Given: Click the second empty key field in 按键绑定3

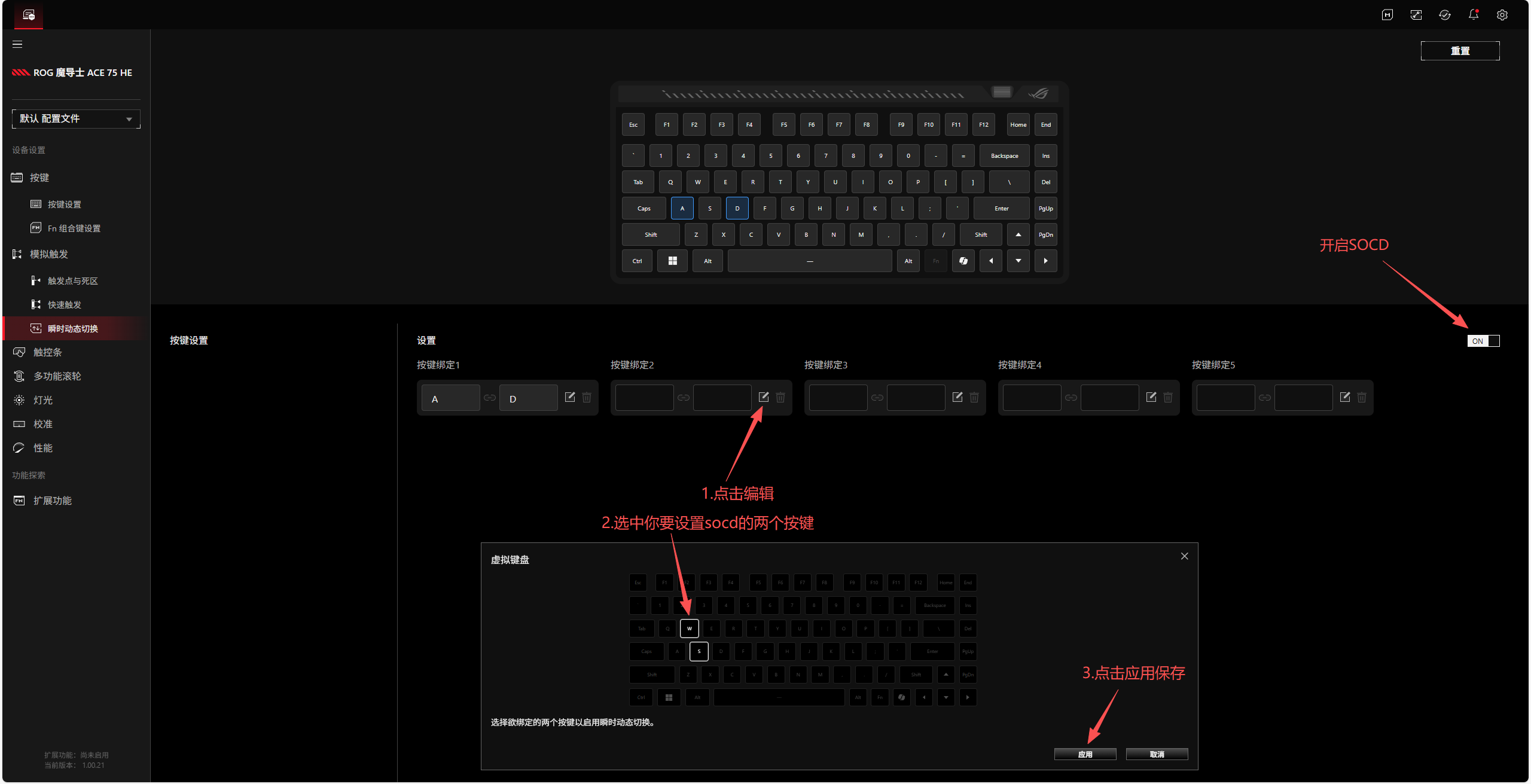Looking at the screenshot, I should (916, 398).
